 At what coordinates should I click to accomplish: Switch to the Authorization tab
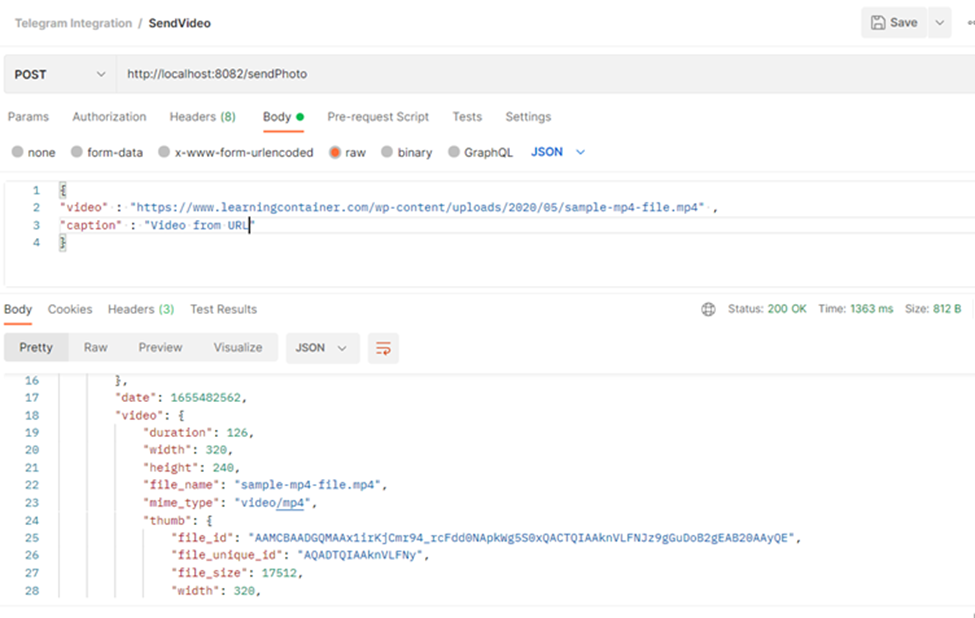tap(109, 117)
